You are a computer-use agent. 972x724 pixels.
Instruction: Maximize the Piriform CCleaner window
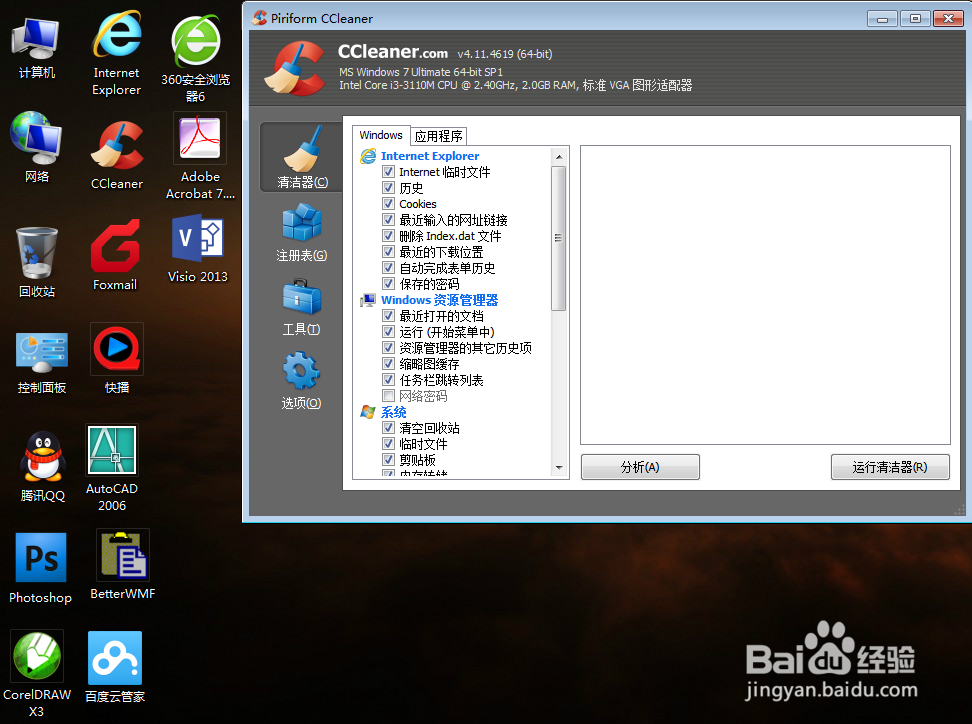[x=915, y=19]
